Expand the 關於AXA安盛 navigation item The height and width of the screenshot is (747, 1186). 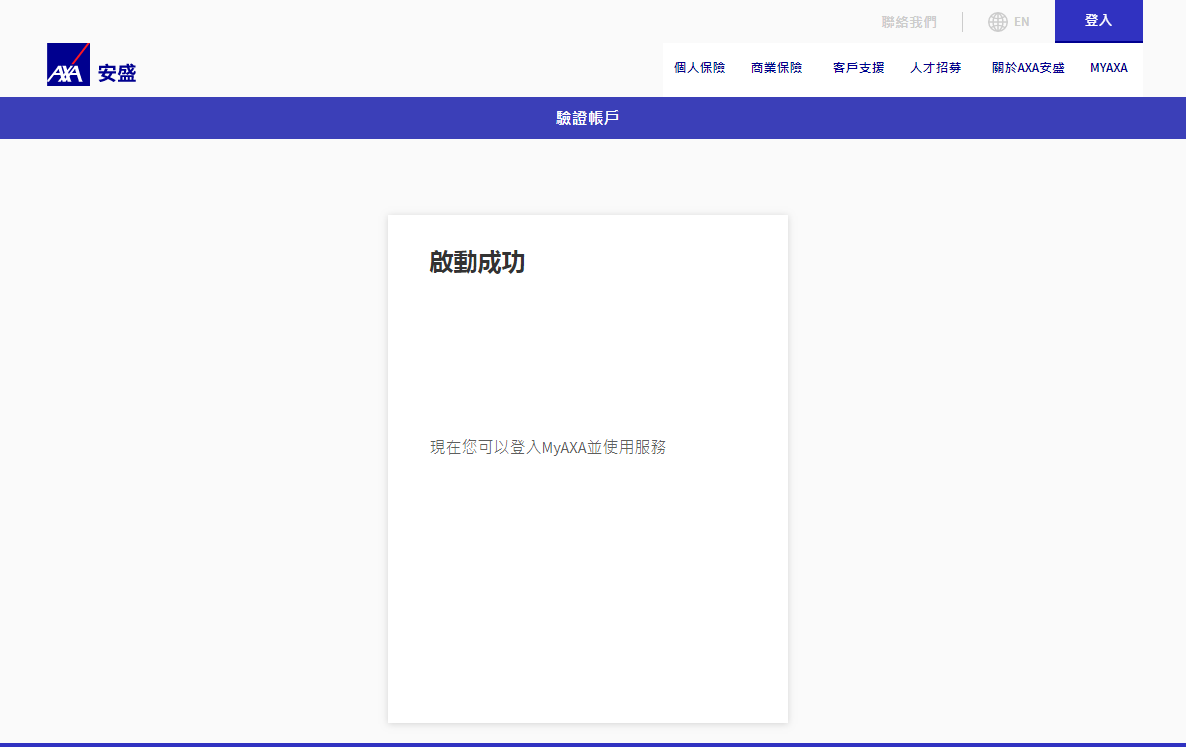(x=1028, y=68)
